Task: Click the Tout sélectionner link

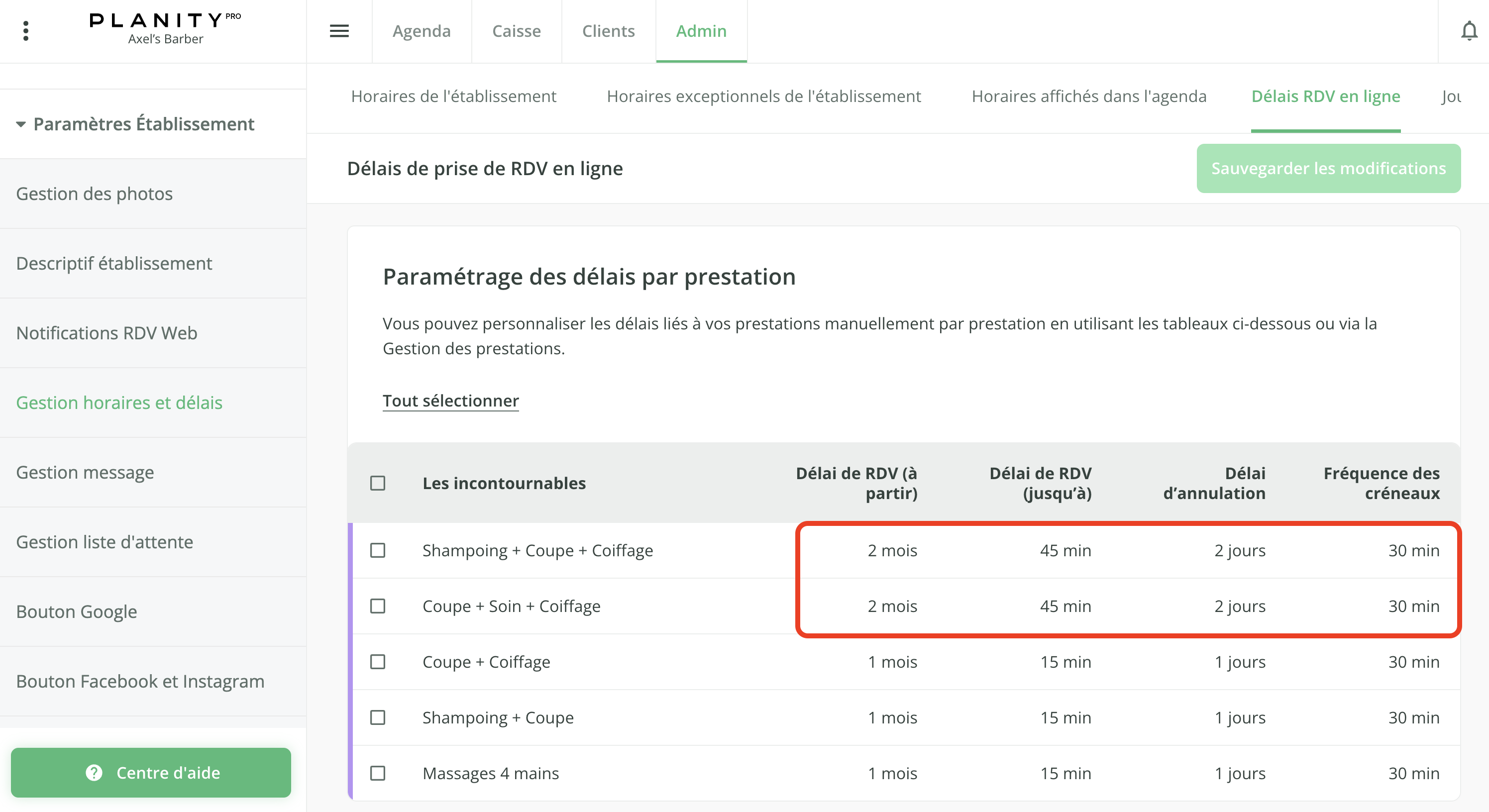Action: pyautogui.click(x=450, y=401)
